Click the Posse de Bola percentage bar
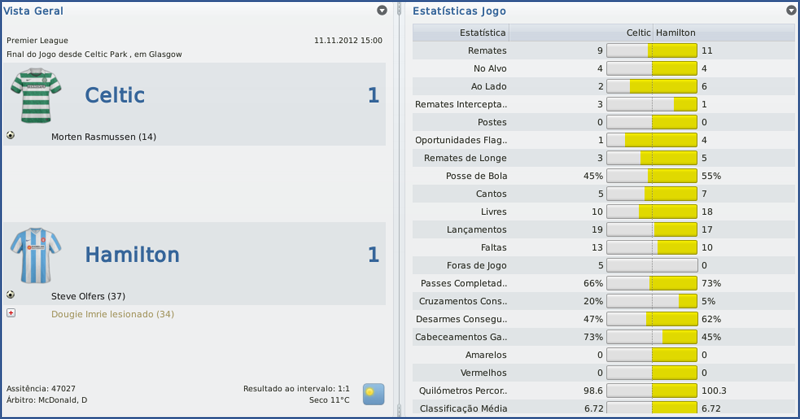This screenshot has height=419, width=800. click(651, 176)
